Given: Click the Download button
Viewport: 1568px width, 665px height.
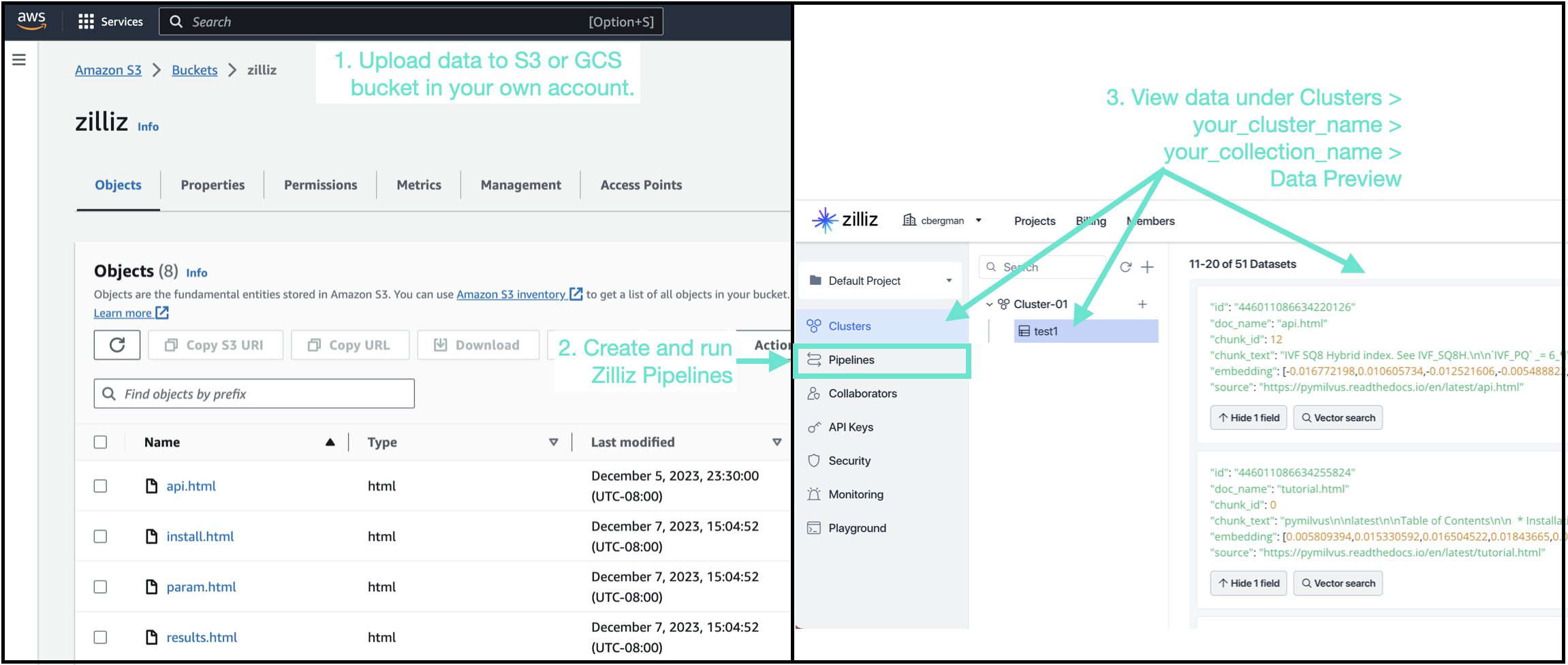Looking at the screenshot, I should tap(478, 345).
